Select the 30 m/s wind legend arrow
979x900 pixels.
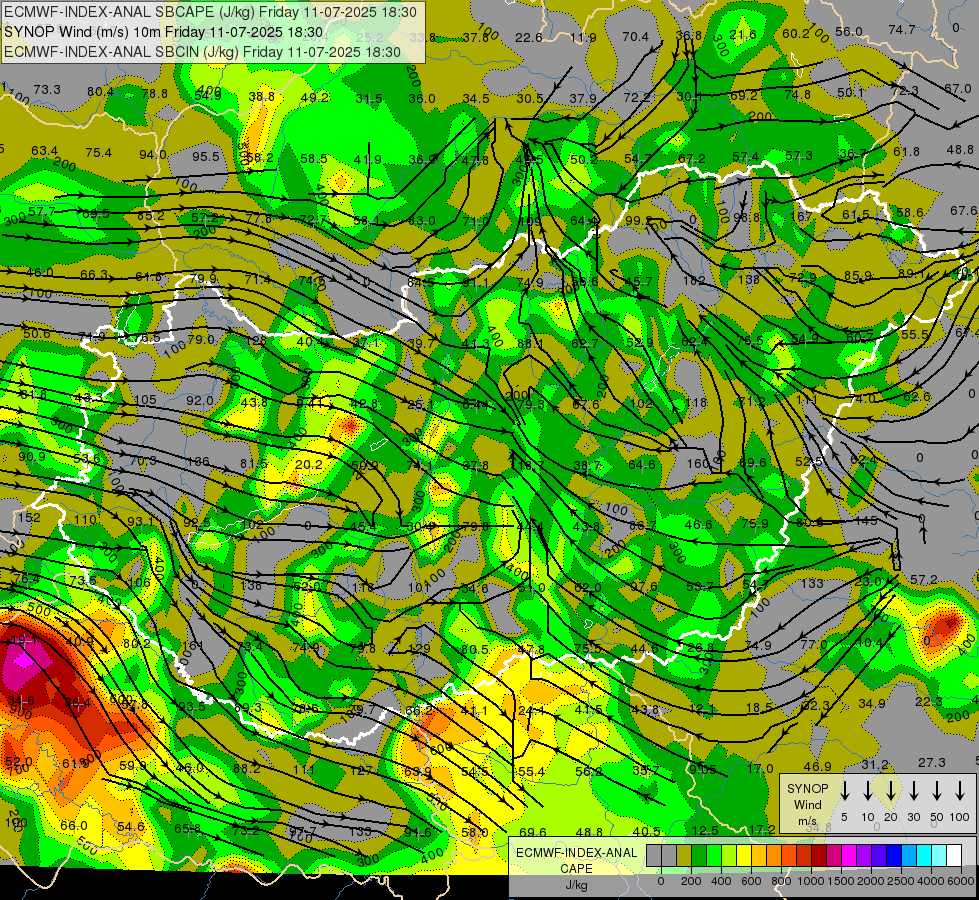(913, 791)
